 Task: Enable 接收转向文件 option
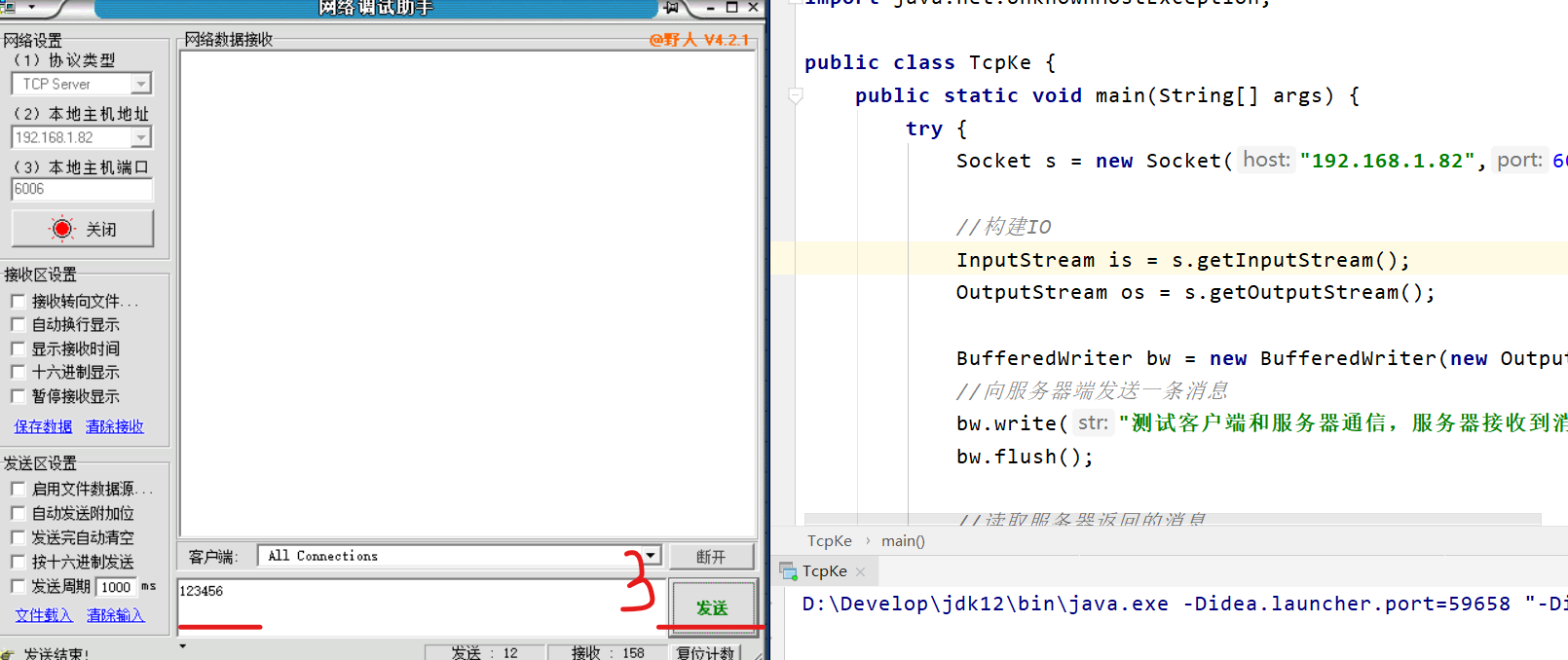click(x=18, y=301)
